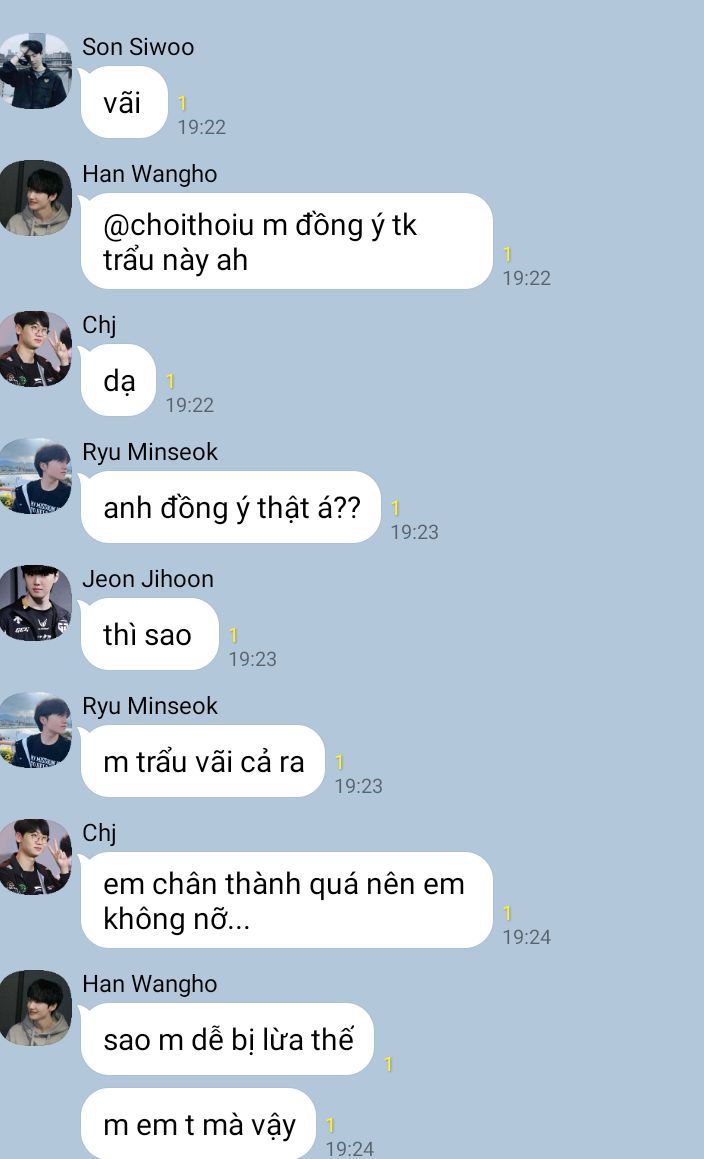
Task: Open Jeon Jihoon's profile picture
Action: click(35, 603)
